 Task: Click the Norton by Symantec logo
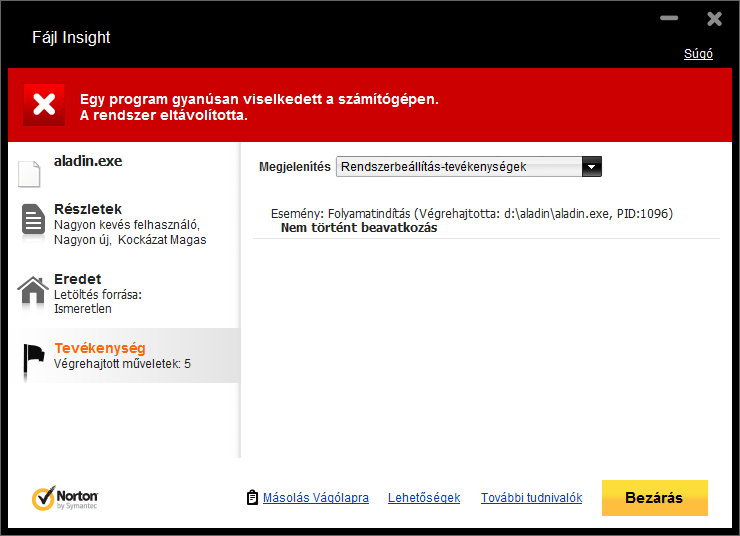(x=65, y=498)
